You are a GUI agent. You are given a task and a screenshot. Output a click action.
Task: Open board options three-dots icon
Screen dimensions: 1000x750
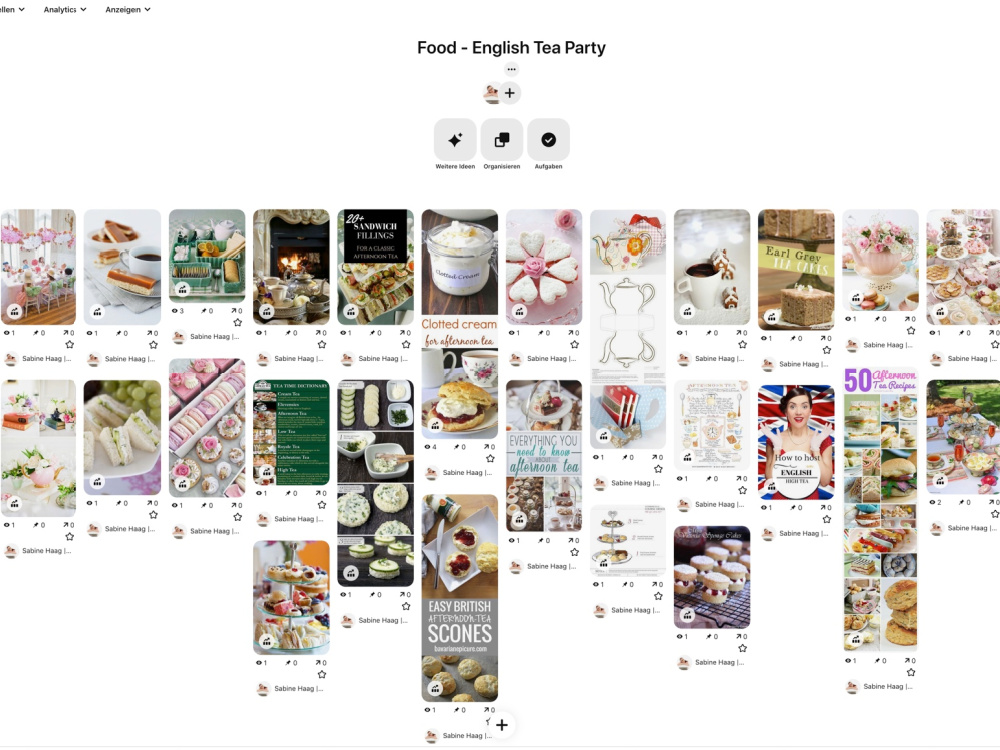[511, 69]
